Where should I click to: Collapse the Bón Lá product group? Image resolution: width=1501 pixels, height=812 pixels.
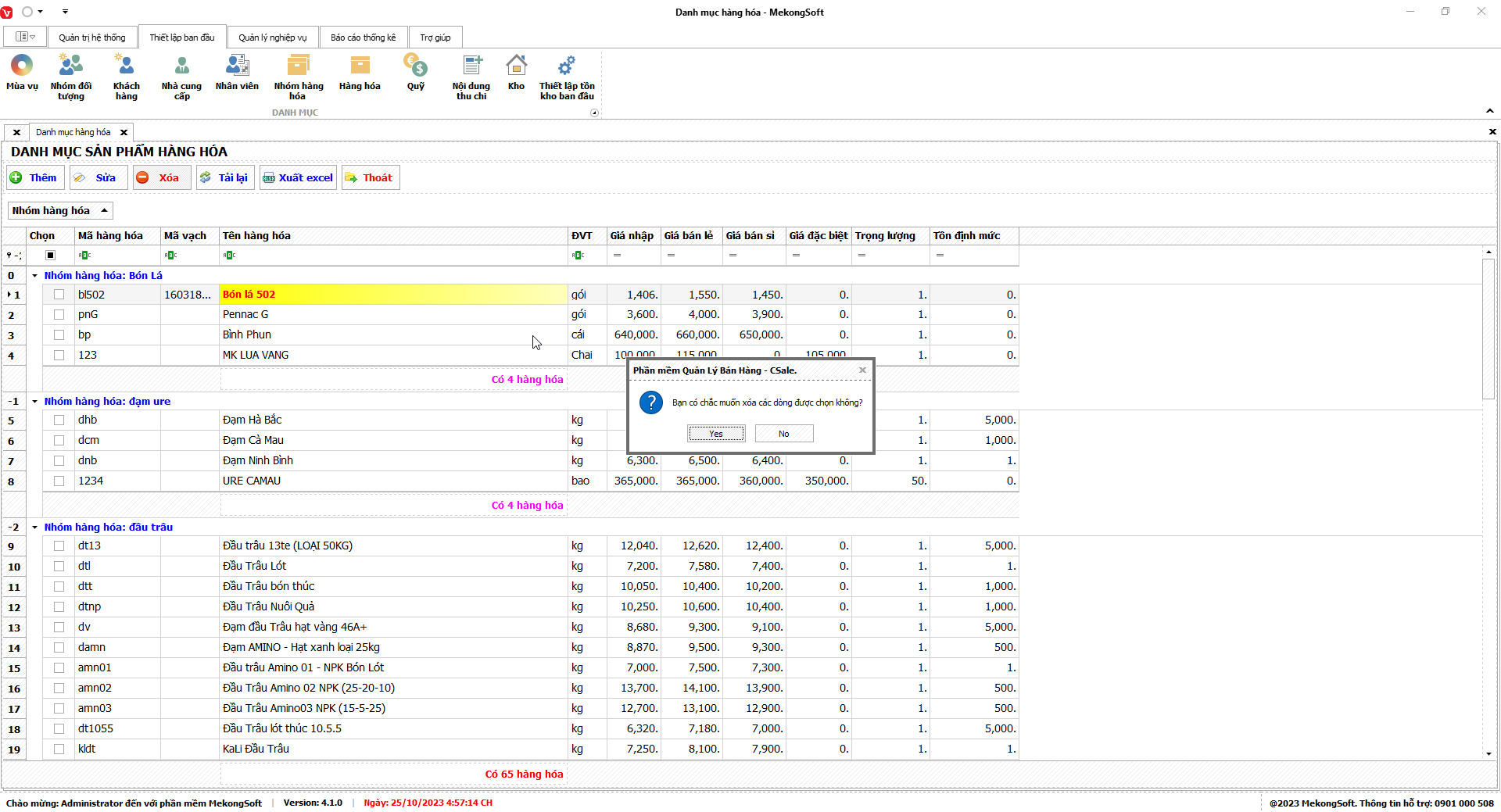point(34,276)
